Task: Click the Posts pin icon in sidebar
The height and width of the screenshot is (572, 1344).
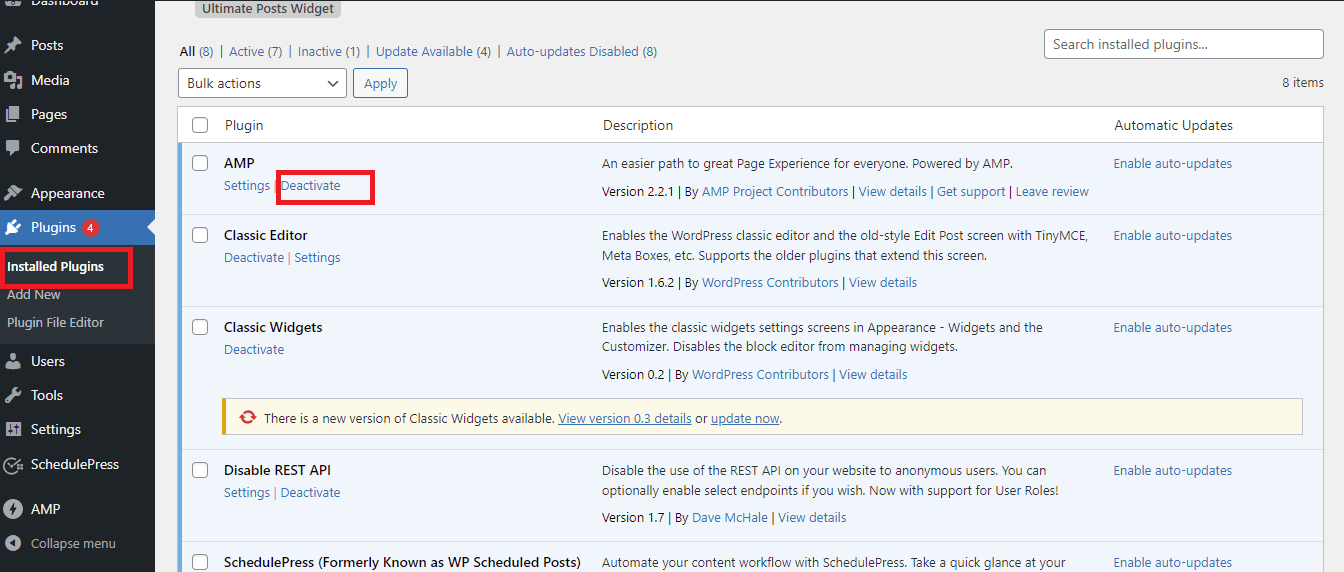Action: tap(13, 45)
